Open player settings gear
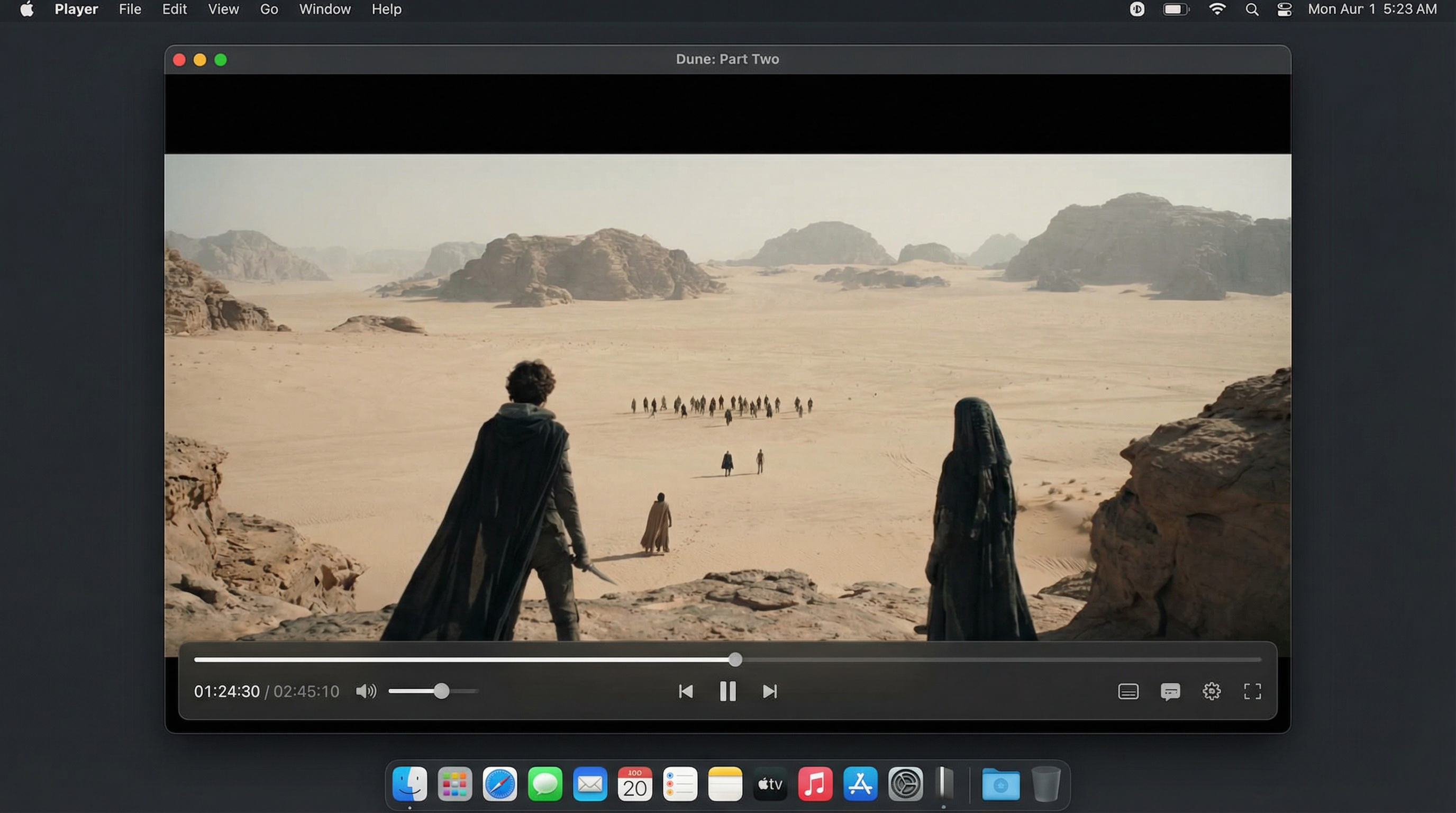This screenshot has height=813, width=1456. [1211, 691]
